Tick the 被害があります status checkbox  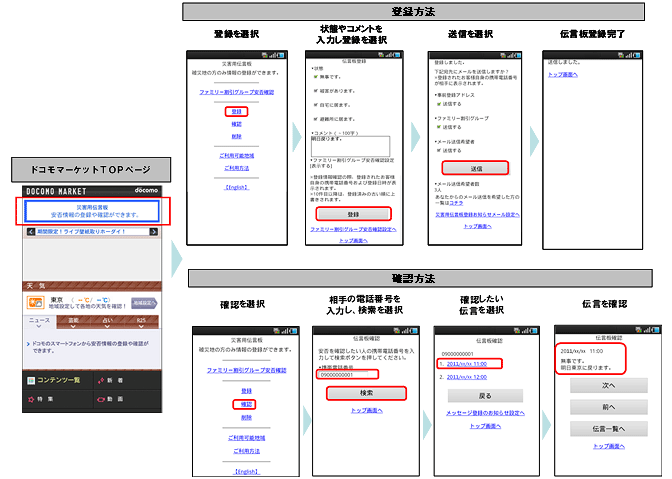316,91
